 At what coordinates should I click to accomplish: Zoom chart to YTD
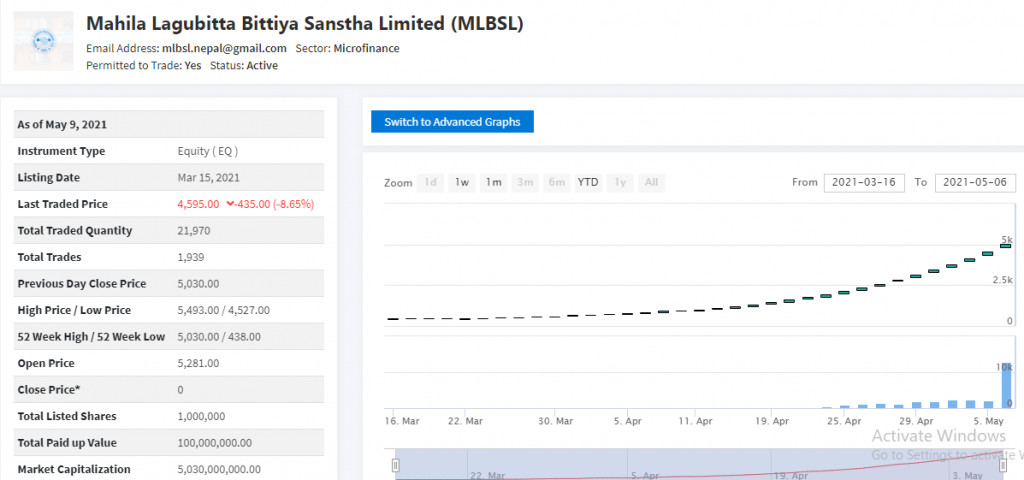588,182
